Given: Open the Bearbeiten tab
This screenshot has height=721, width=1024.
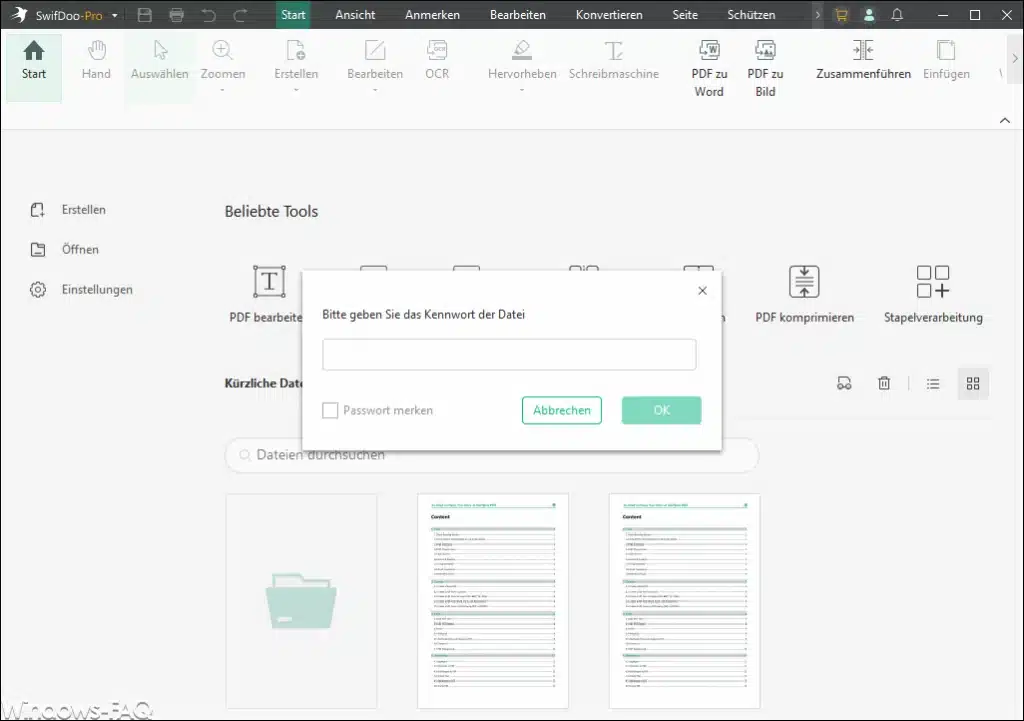Looking at the screenshot, I should (518, 14).
